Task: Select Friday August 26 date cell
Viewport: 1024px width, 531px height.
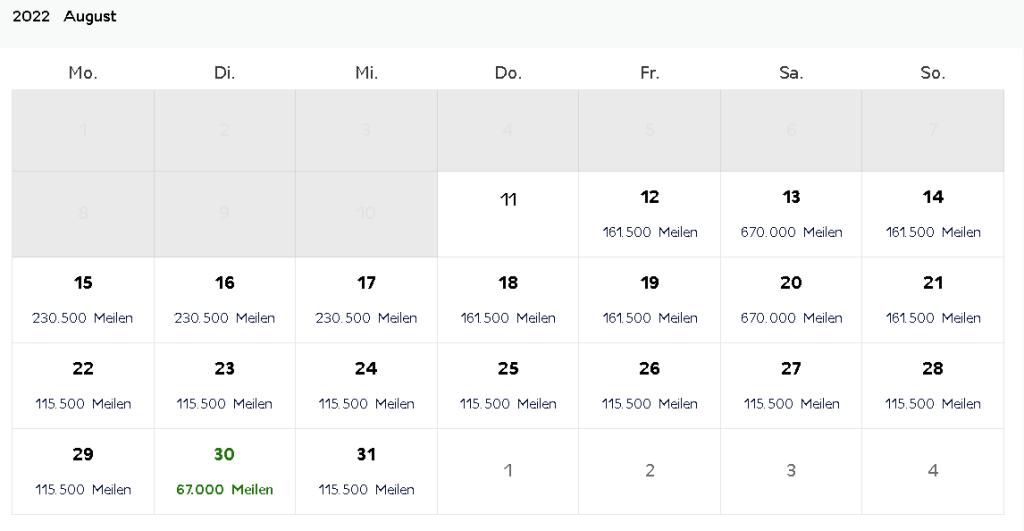Action: [x=650, y=386]
